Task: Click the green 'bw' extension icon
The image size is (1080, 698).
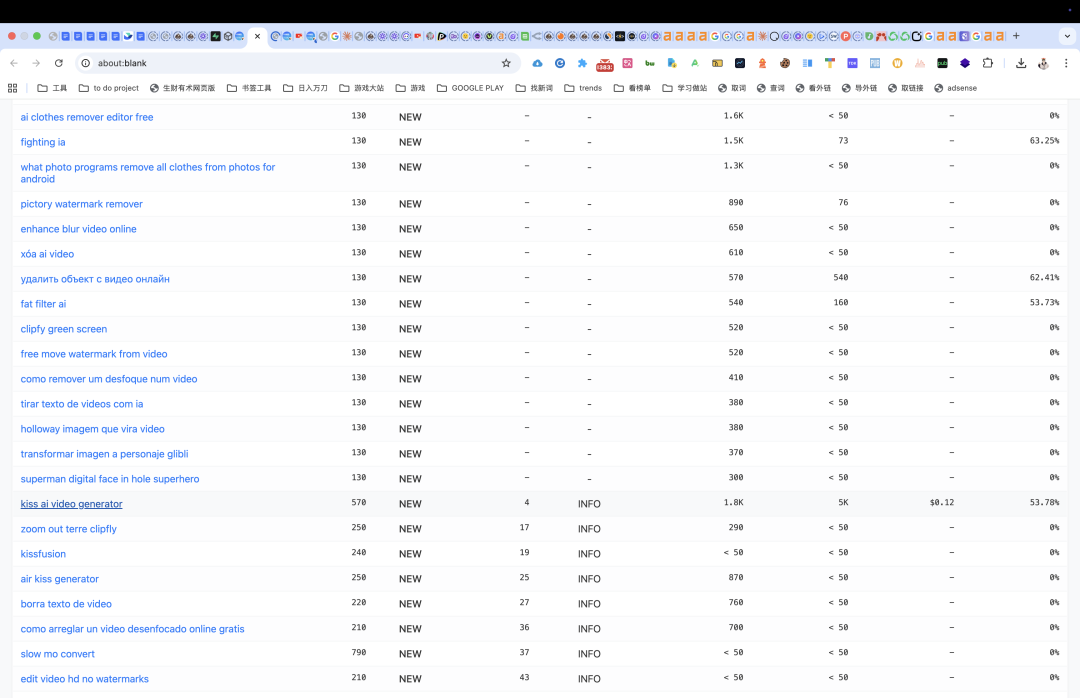Action: pos(650,63)
